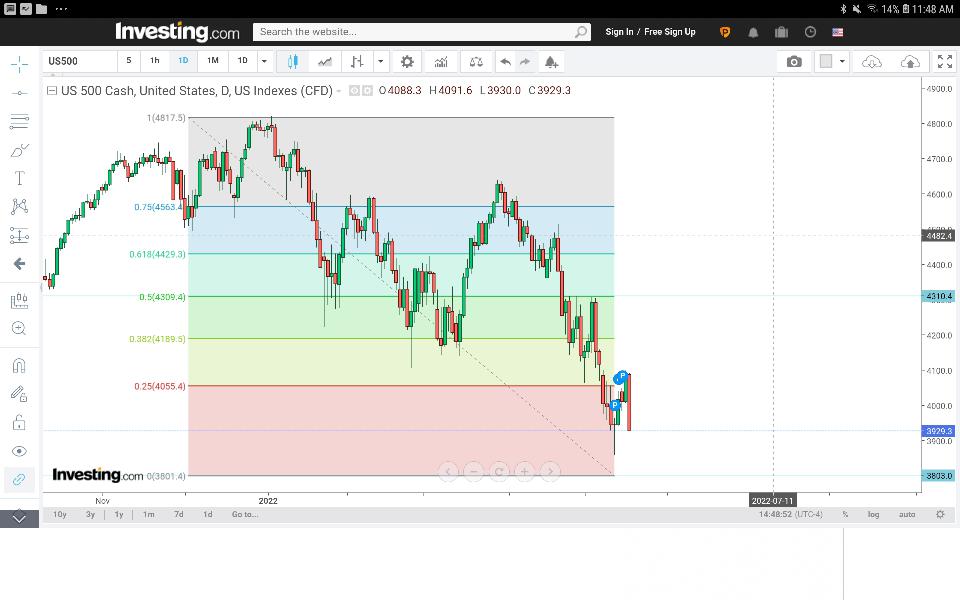Click the Go to... date button

tap(245, 514)
